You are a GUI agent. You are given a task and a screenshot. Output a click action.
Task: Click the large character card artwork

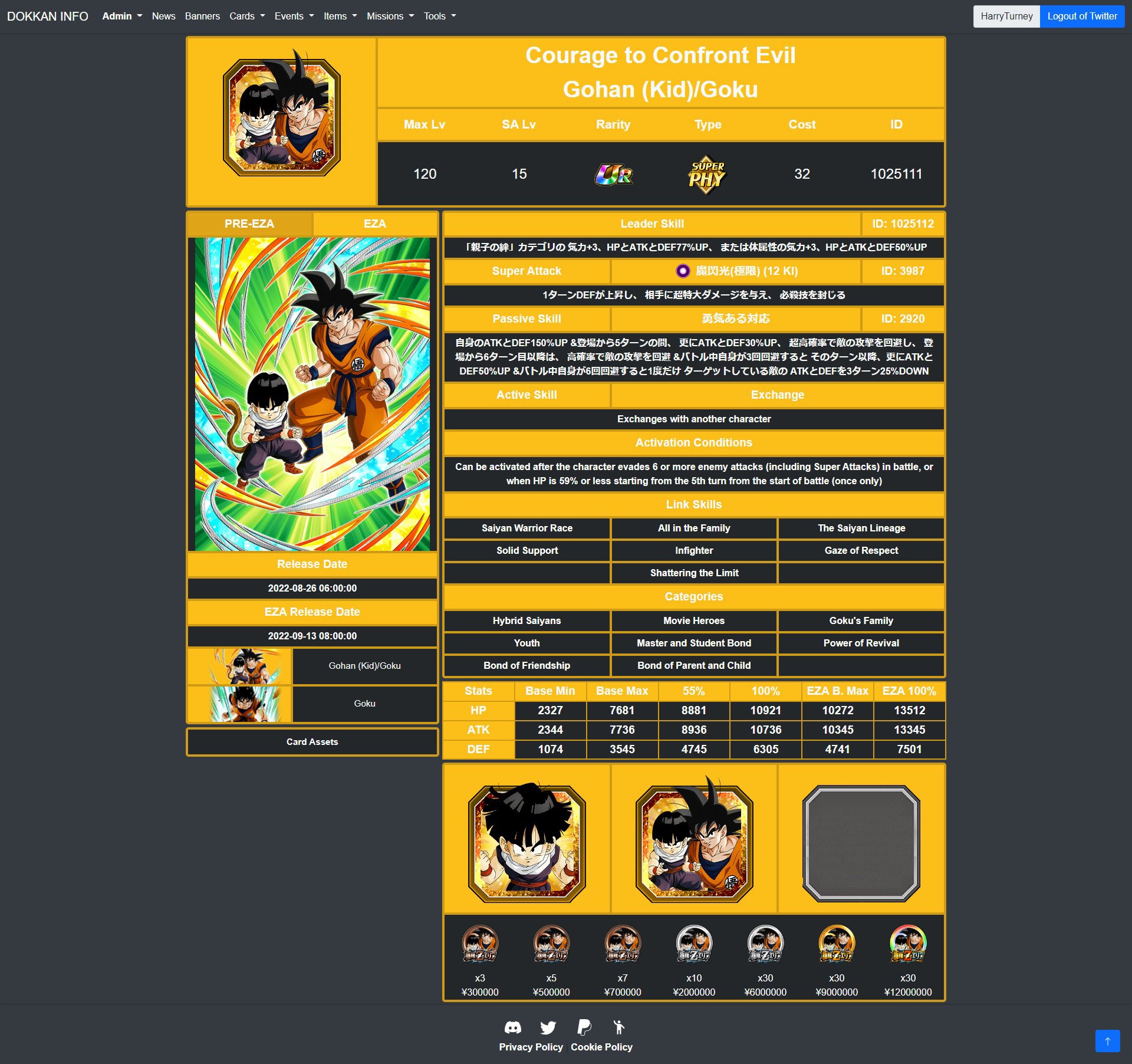[x=312, y=394]
